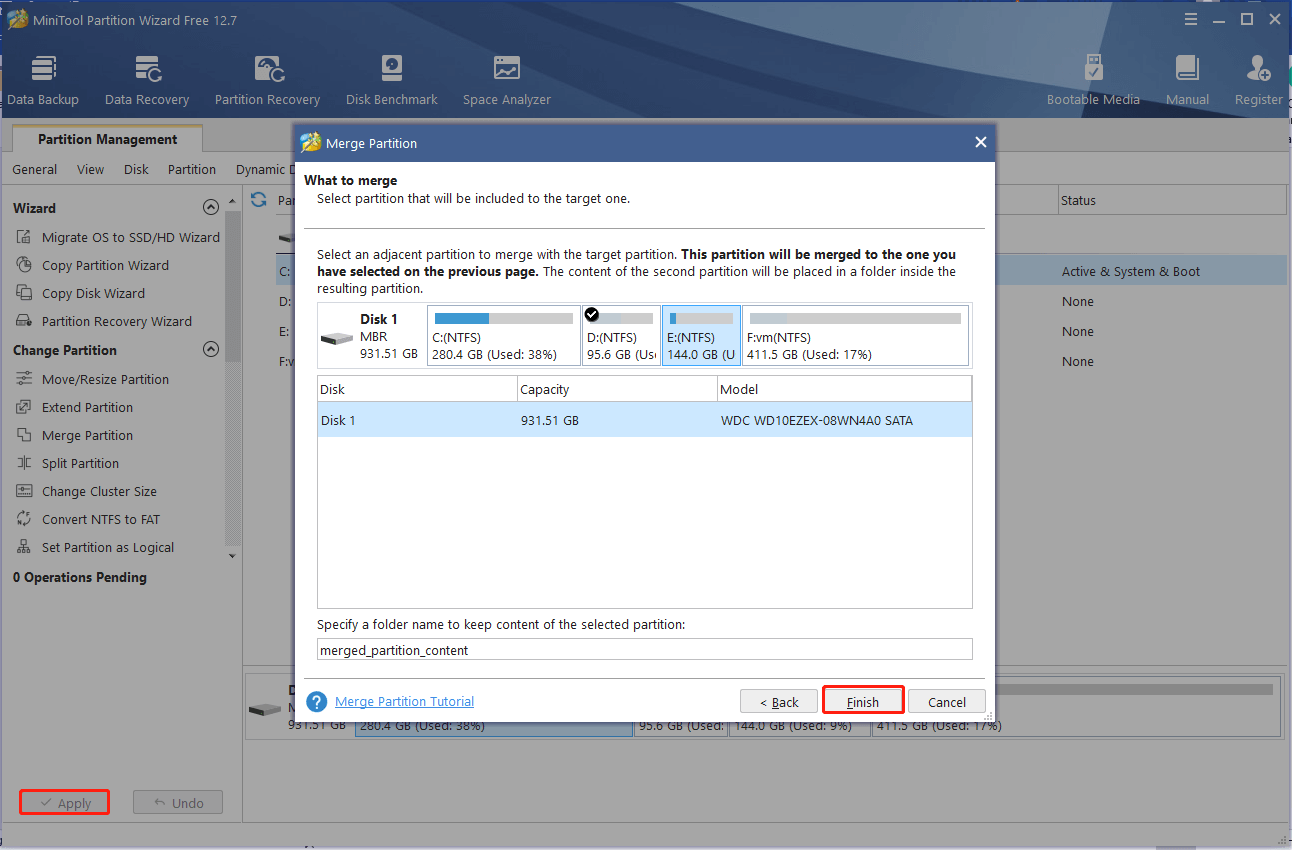The height and width of the screenshot is (850, 1292).
Task: Click the help question mark icon in dialog
Action: point(317,702)
